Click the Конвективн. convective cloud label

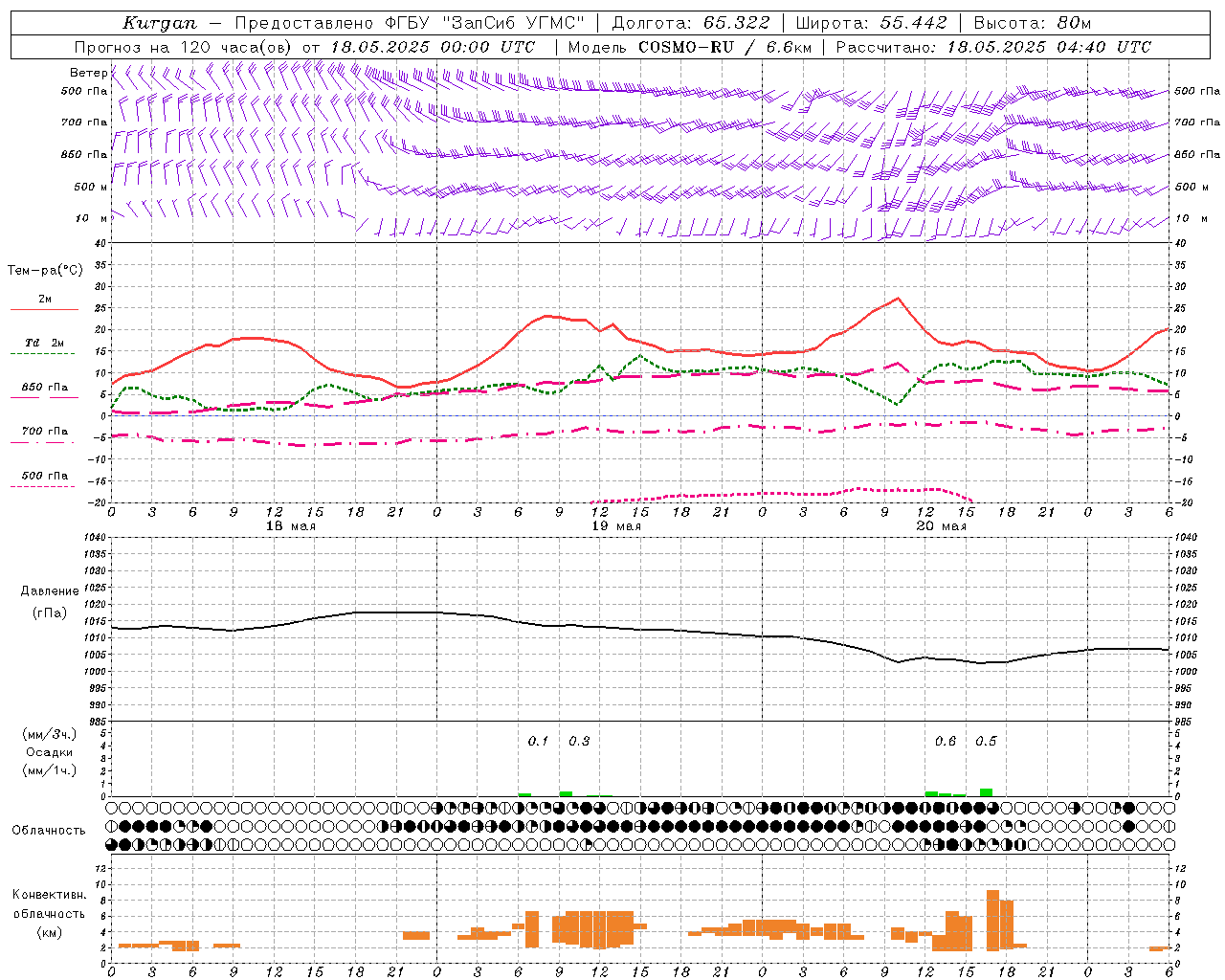pyautogui.click(x=50, y=895)
